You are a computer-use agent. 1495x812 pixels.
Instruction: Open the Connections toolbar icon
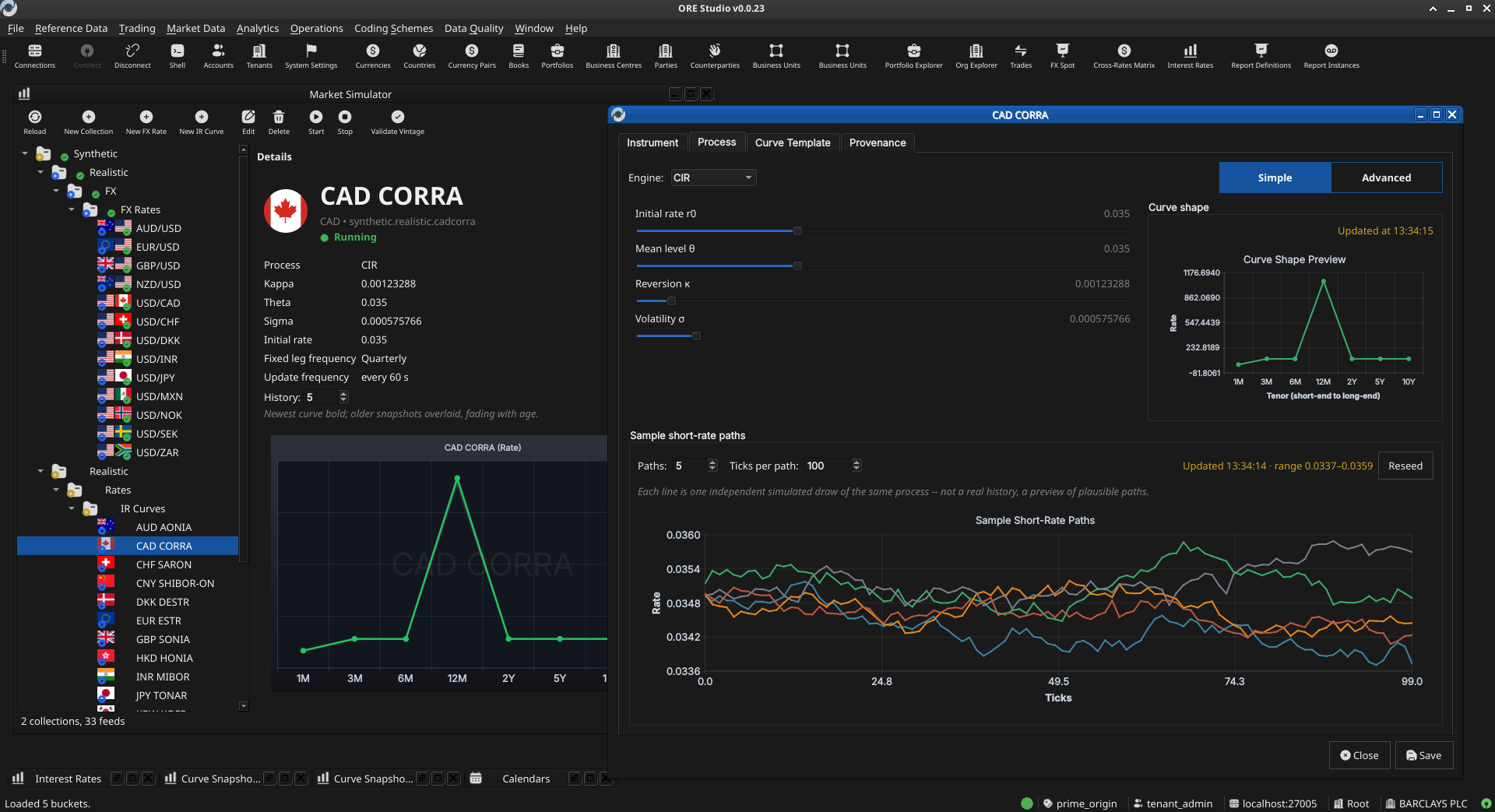tap(35, 56)
